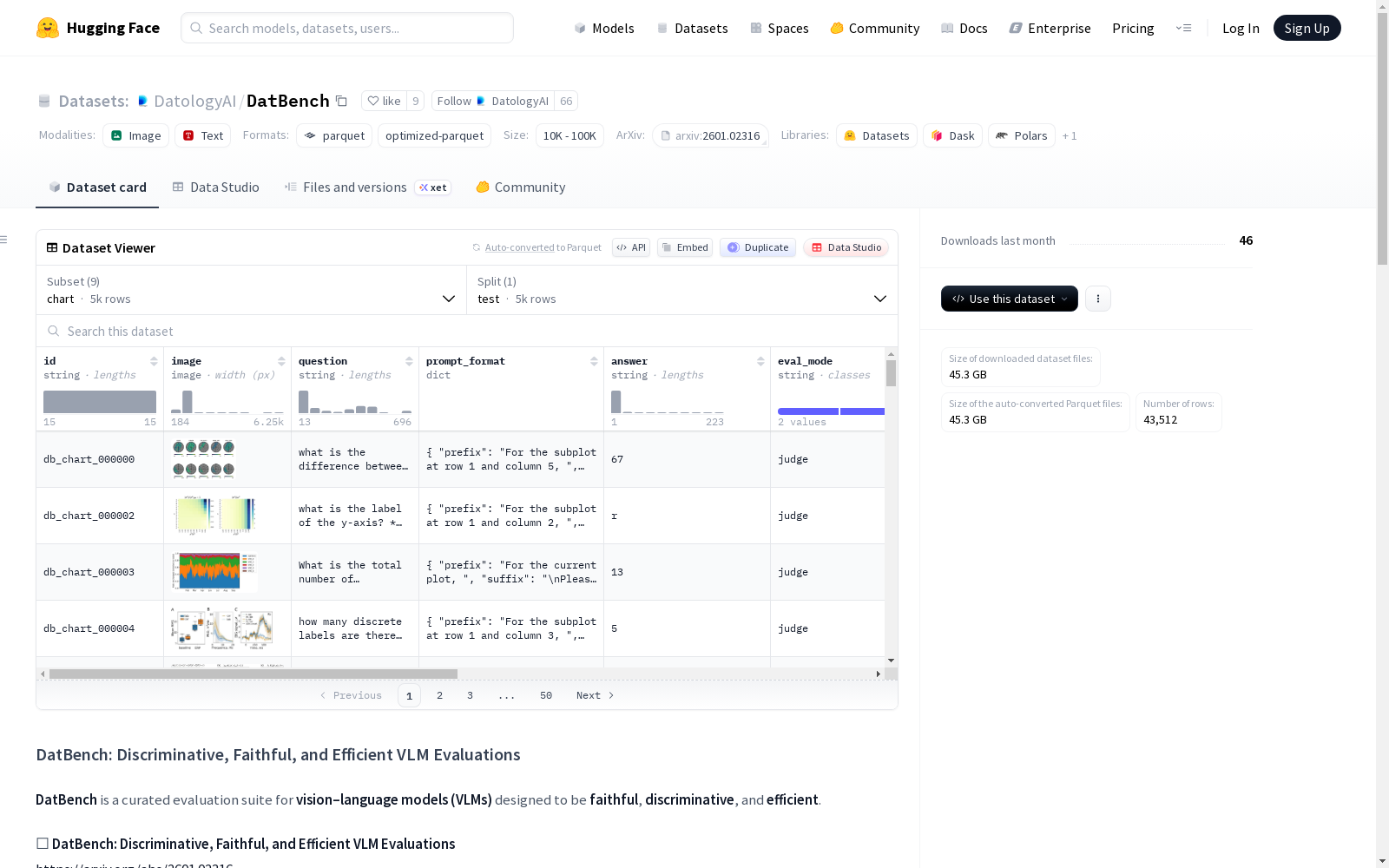Image resolution: width=1389 pixels, height=868 pixels.
Task: Click the Hugging Face logo icon
Action: (x=48, y=28)
